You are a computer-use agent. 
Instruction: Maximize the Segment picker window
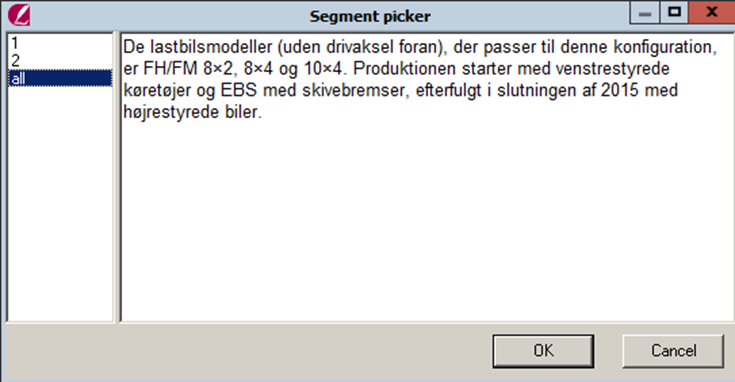point(674,12)
